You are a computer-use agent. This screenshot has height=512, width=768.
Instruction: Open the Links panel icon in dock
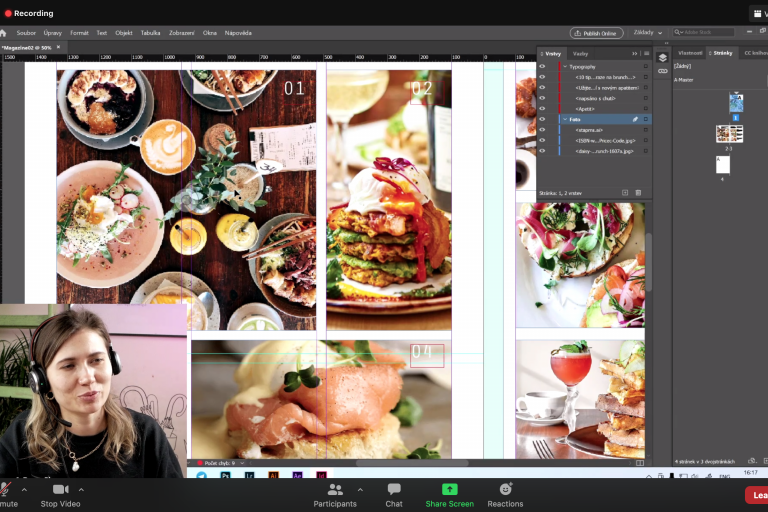662,71
